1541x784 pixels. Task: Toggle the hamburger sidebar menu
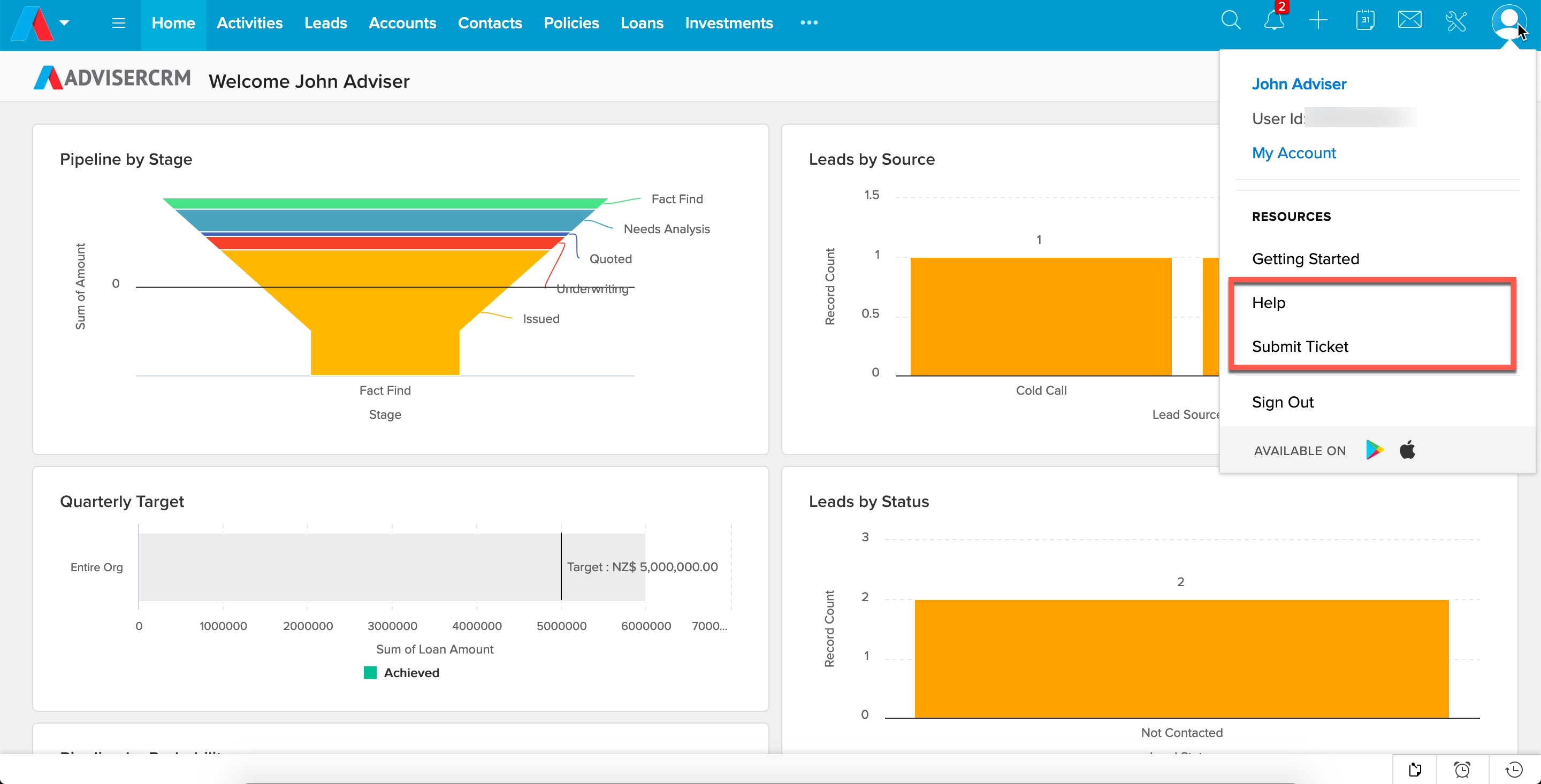click(118, 22)
